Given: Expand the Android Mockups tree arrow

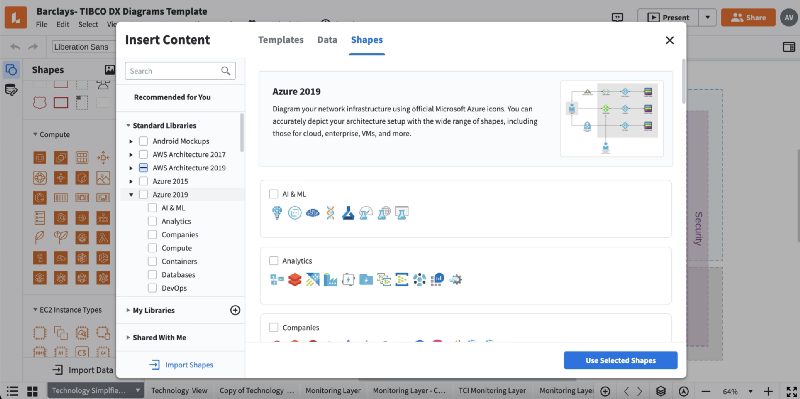Looking at the screenshot, I should 131,141.
